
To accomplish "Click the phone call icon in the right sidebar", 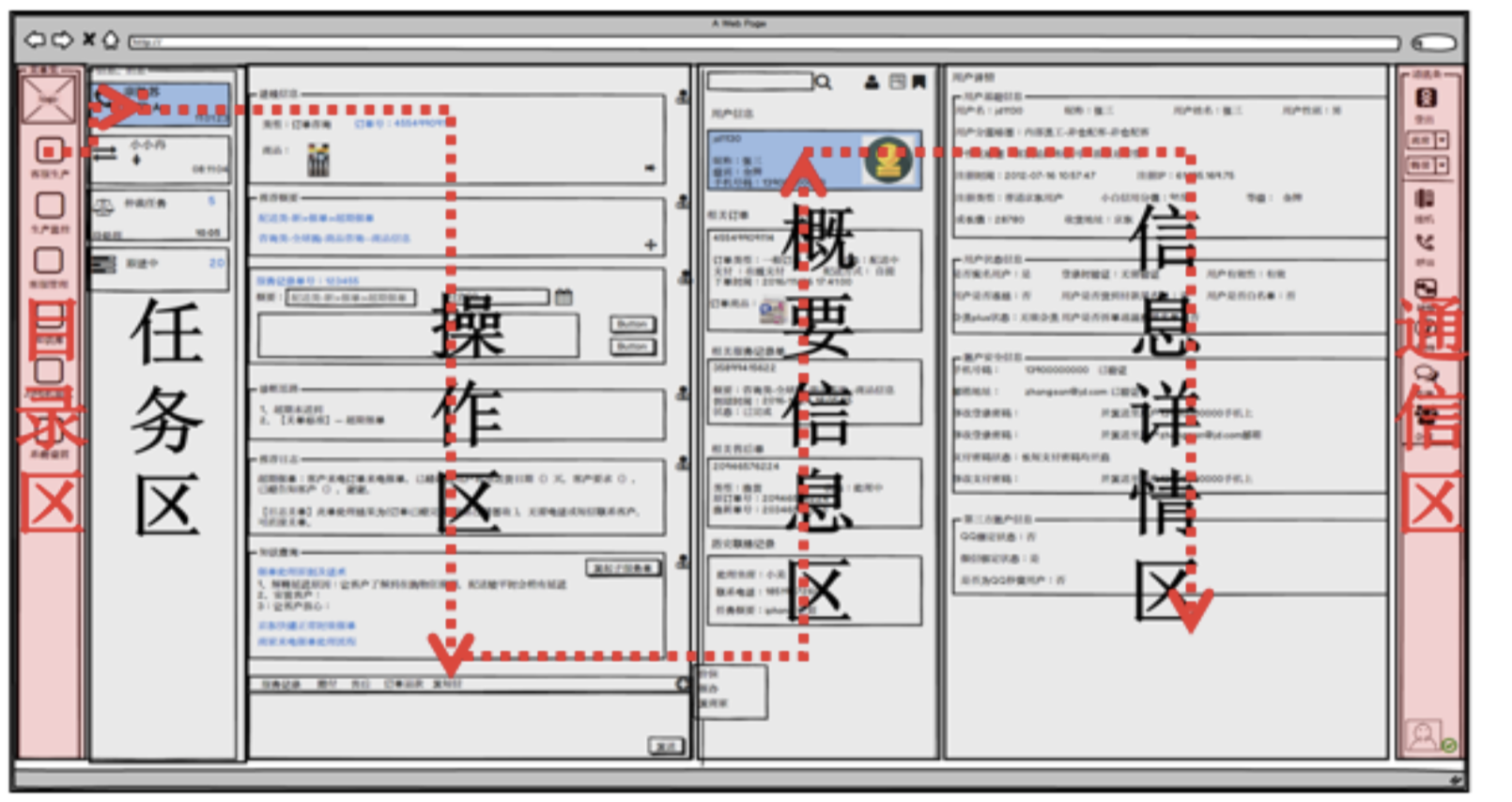I will click(x=1425, y=242).
